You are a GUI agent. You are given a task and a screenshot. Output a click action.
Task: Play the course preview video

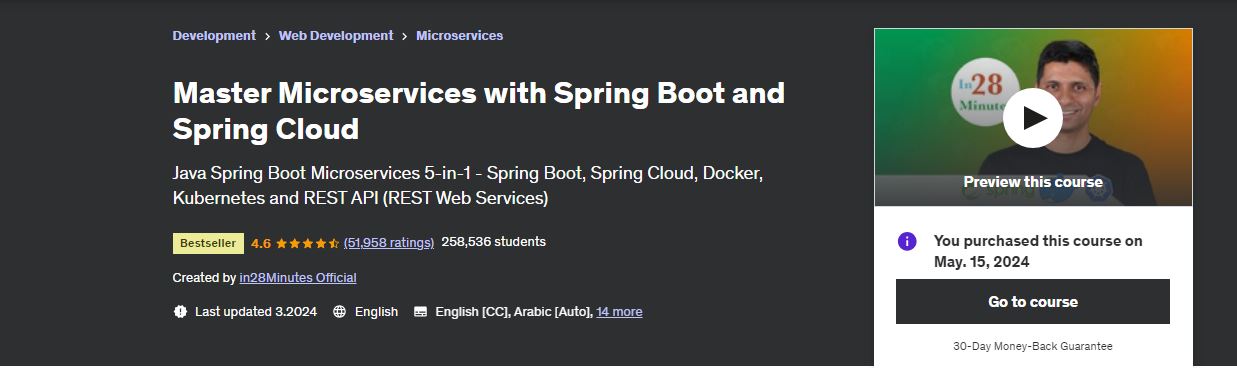pos(1033,118)
